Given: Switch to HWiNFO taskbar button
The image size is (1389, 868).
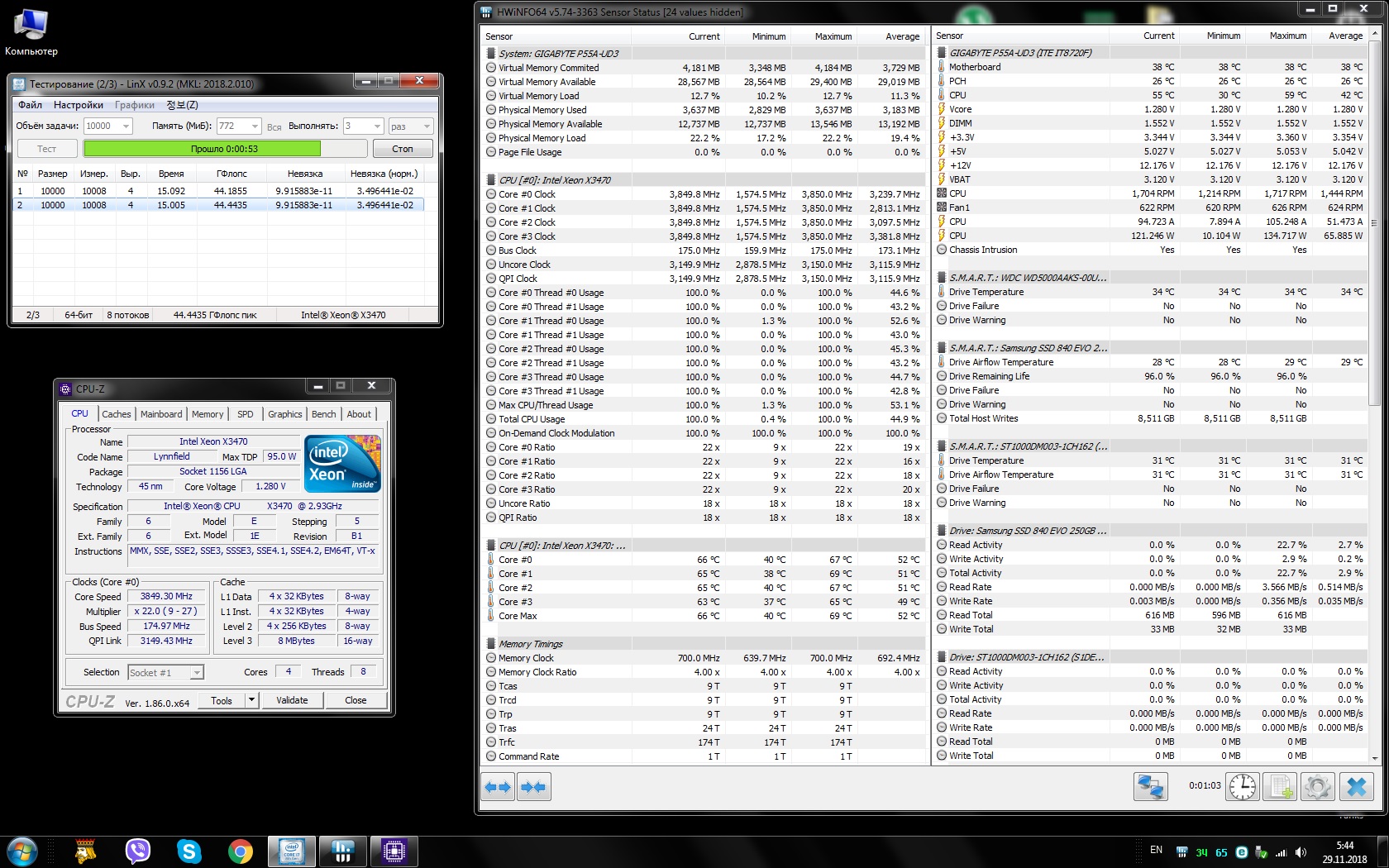Looking at the screenshot, I should pos(343,851).
